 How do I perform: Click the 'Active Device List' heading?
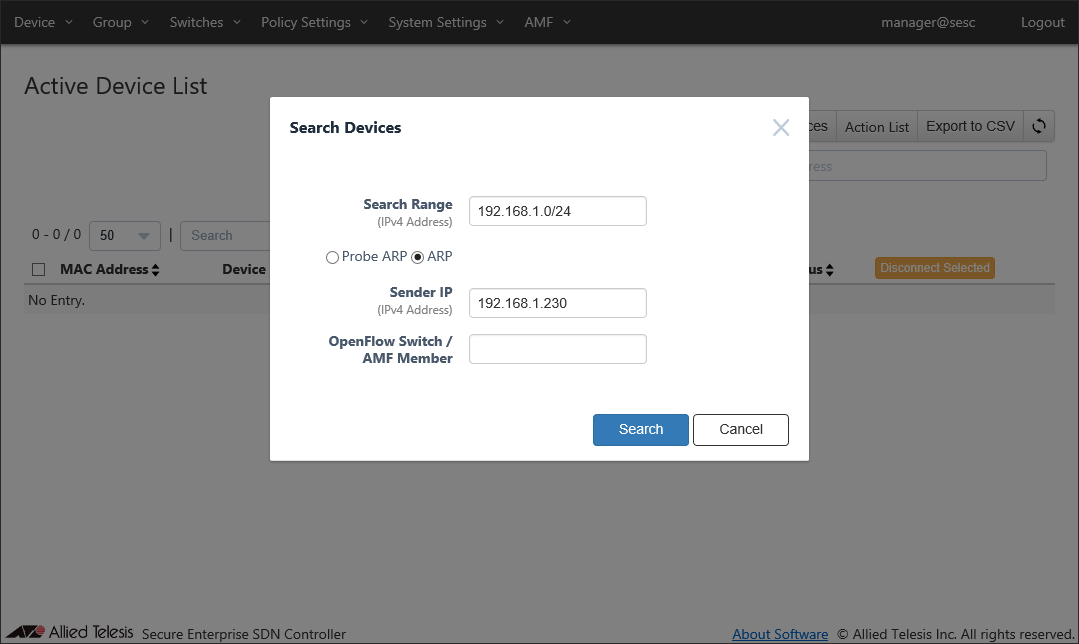(116, 86)
